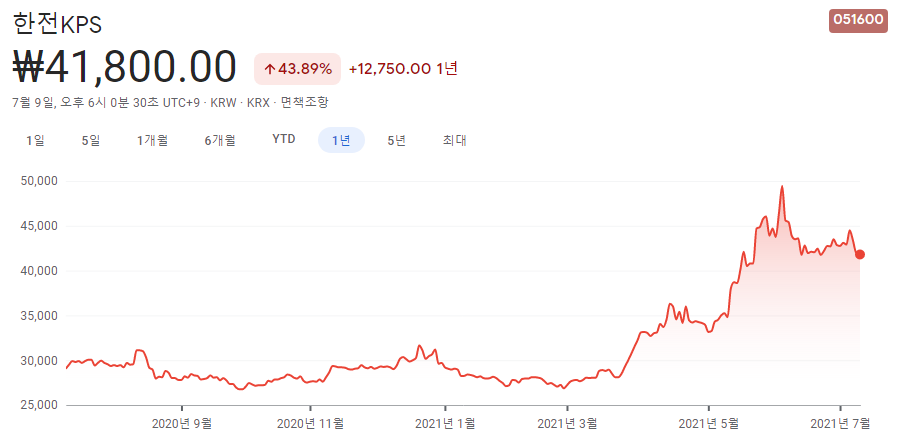Click the ₩41,800.00 price value
This screenshot has width=897, height=444.
tap(124, 67)
